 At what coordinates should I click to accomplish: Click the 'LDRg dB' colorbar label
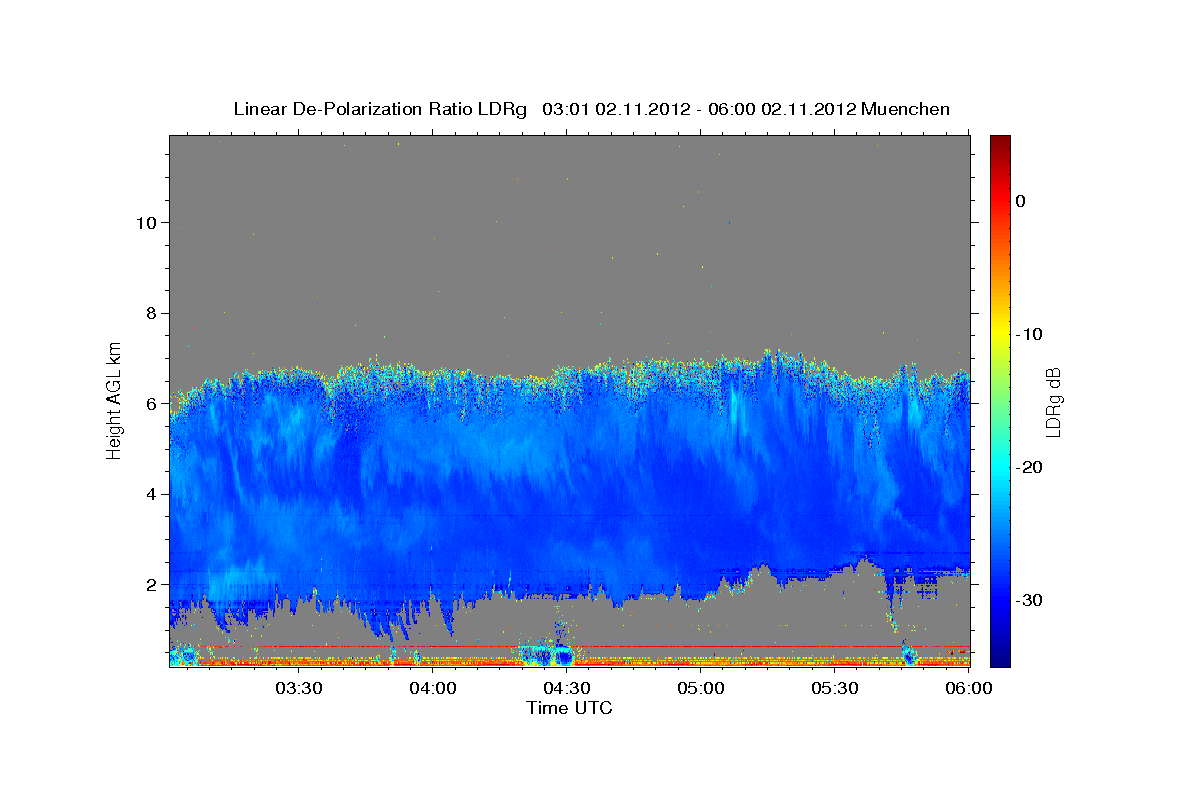1052,404
